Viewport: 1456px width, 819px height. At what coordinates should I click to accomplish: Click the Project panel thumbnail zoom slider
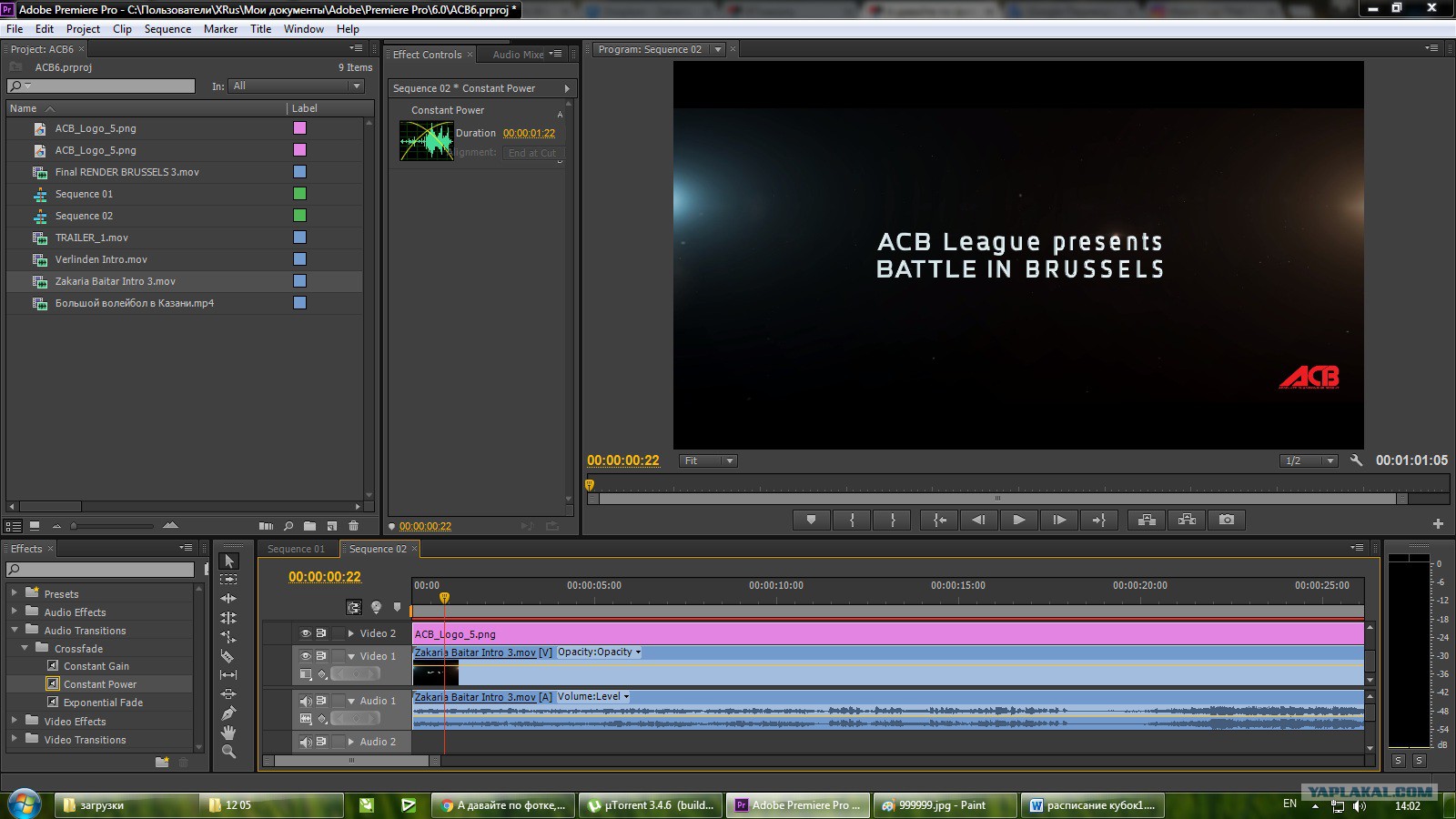click(x=113, y=526)
